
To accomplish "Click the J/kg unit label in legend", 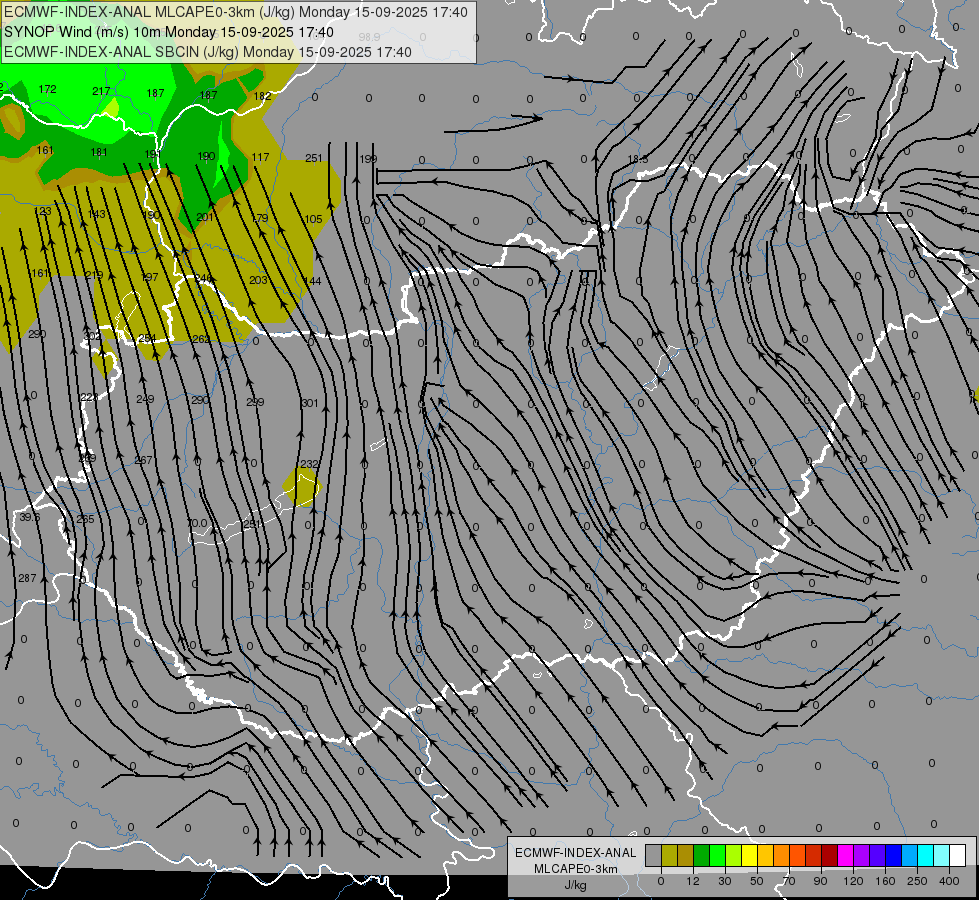I will coord(575,885).
